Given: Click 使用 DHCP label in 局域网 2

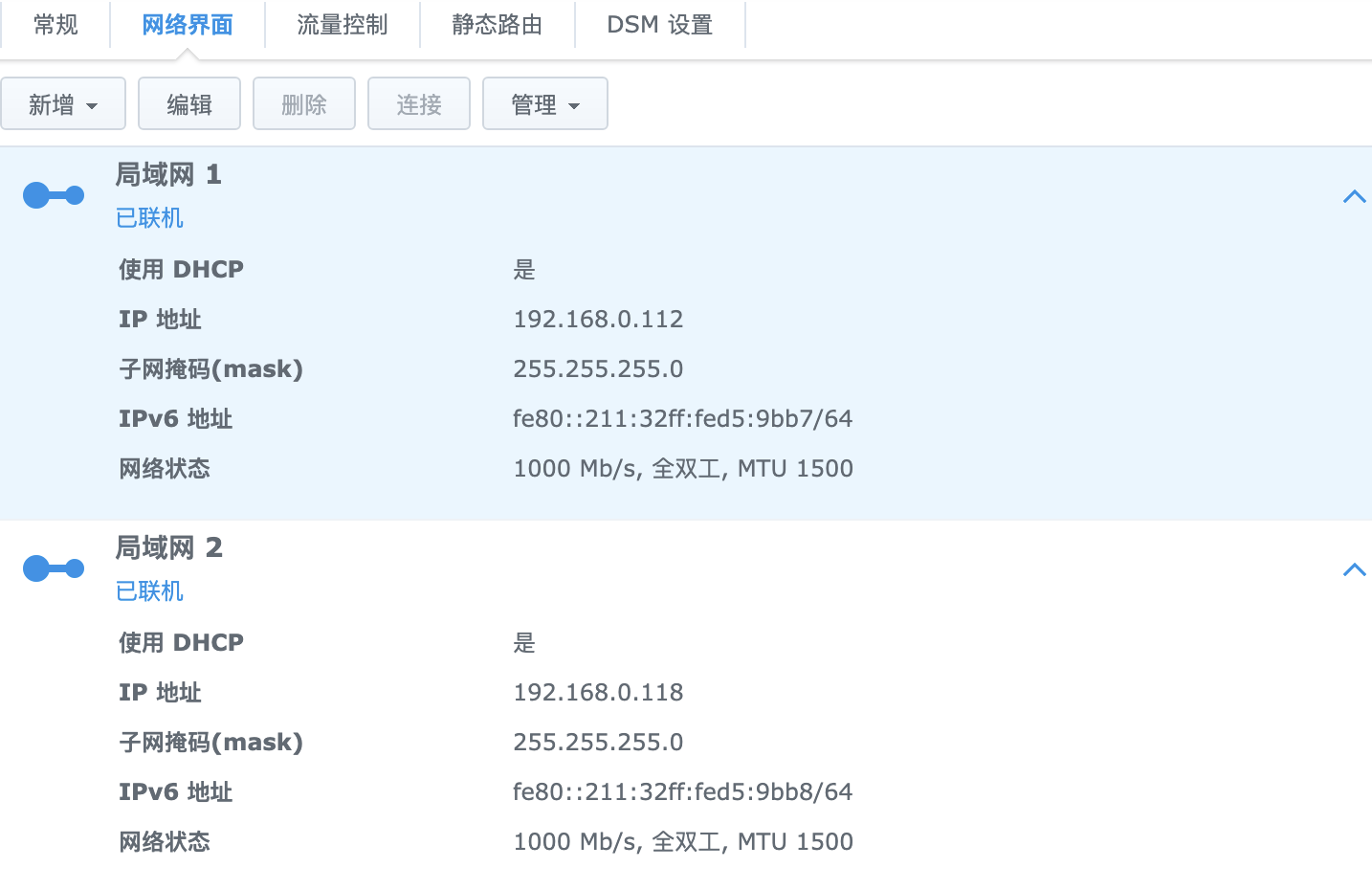Looking at the screenshot, I should coord(181,643).
